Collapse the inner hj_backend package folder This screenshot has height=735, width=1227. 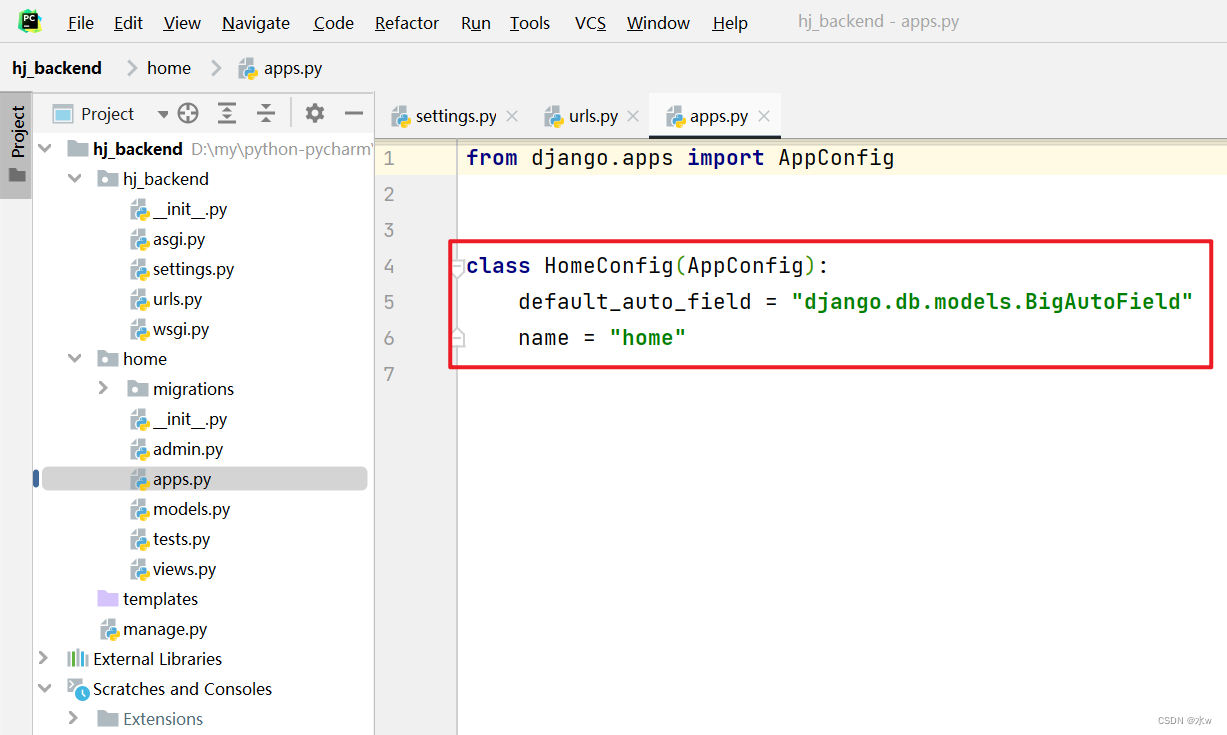[x=74, y=178]
